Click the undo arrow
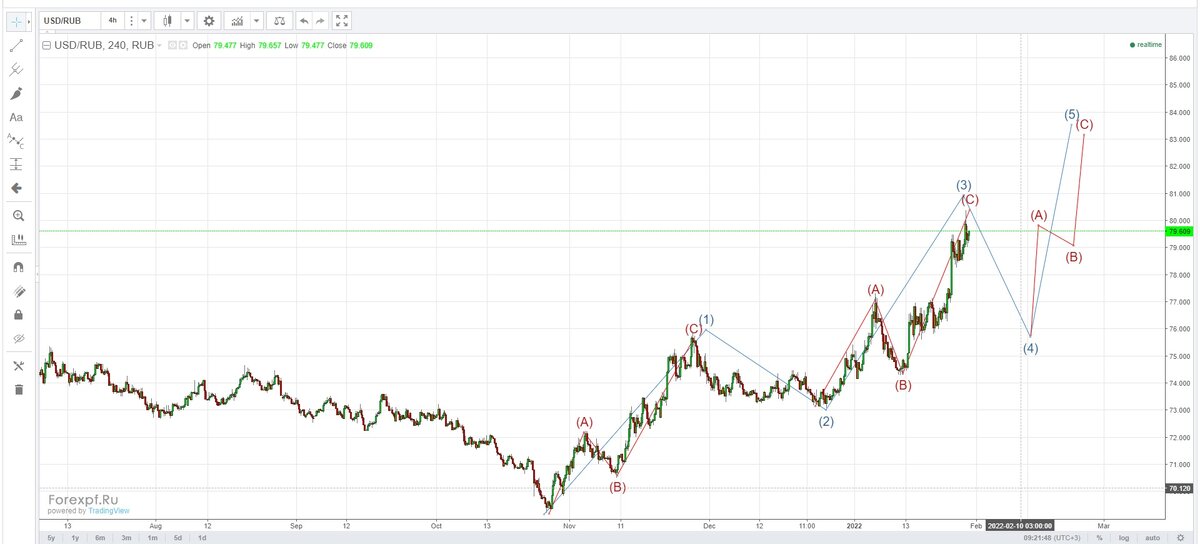This screenshot has width=1200, height=544. pos(303,20)
